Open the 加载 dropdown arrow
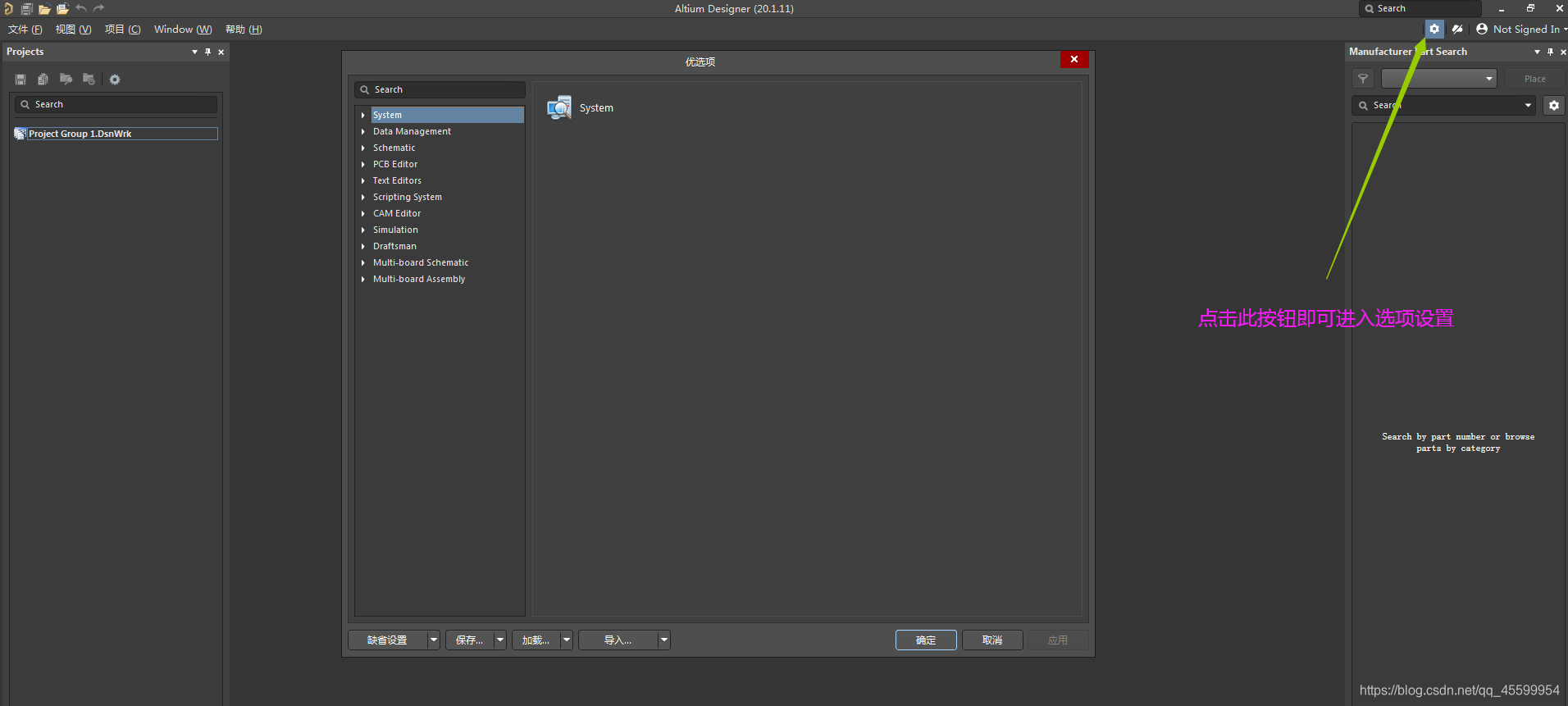 pos(567,640)
